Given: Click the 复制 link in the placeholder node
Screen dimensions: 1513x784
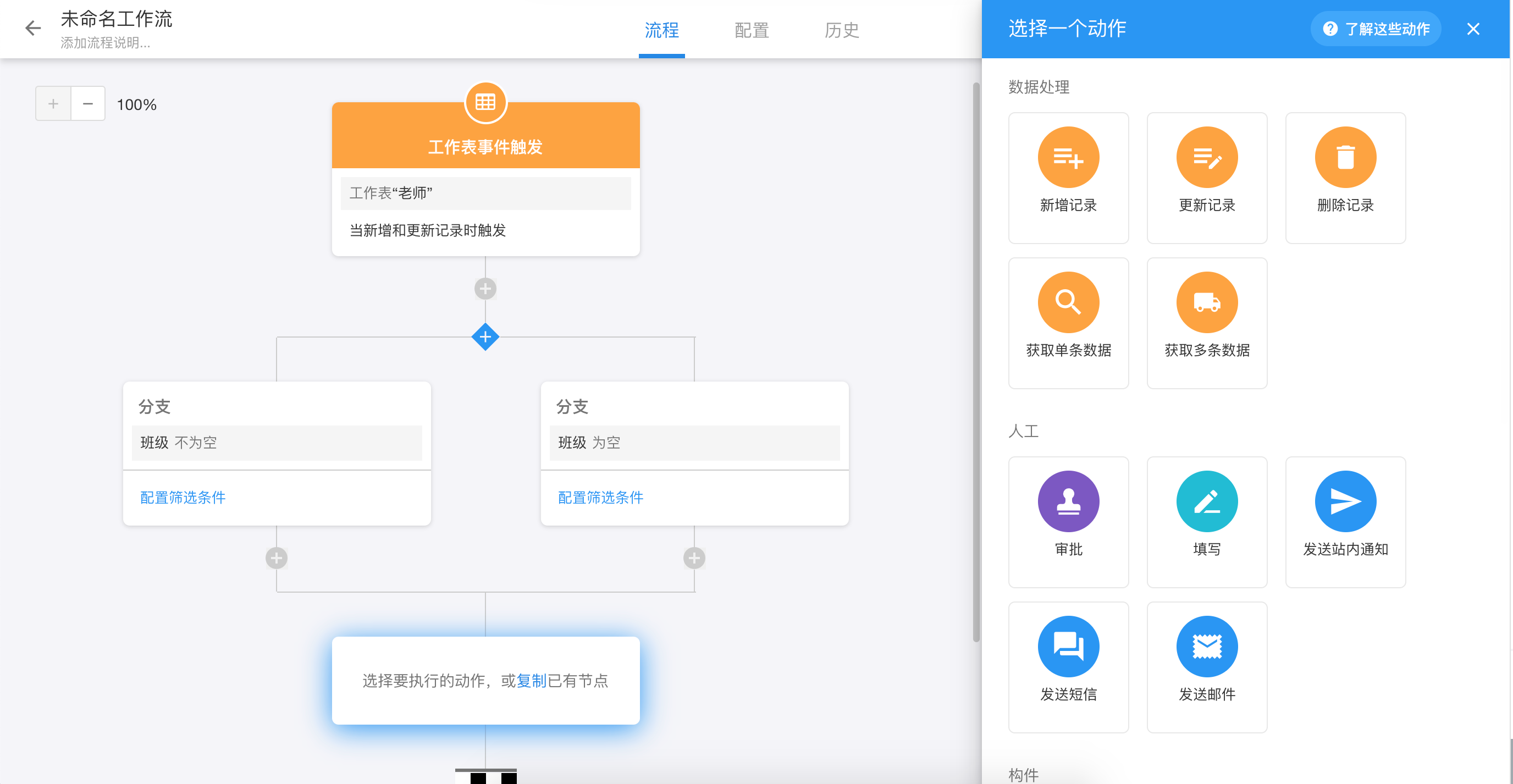Looking at the screenshot, I should [x=532, y=681].
